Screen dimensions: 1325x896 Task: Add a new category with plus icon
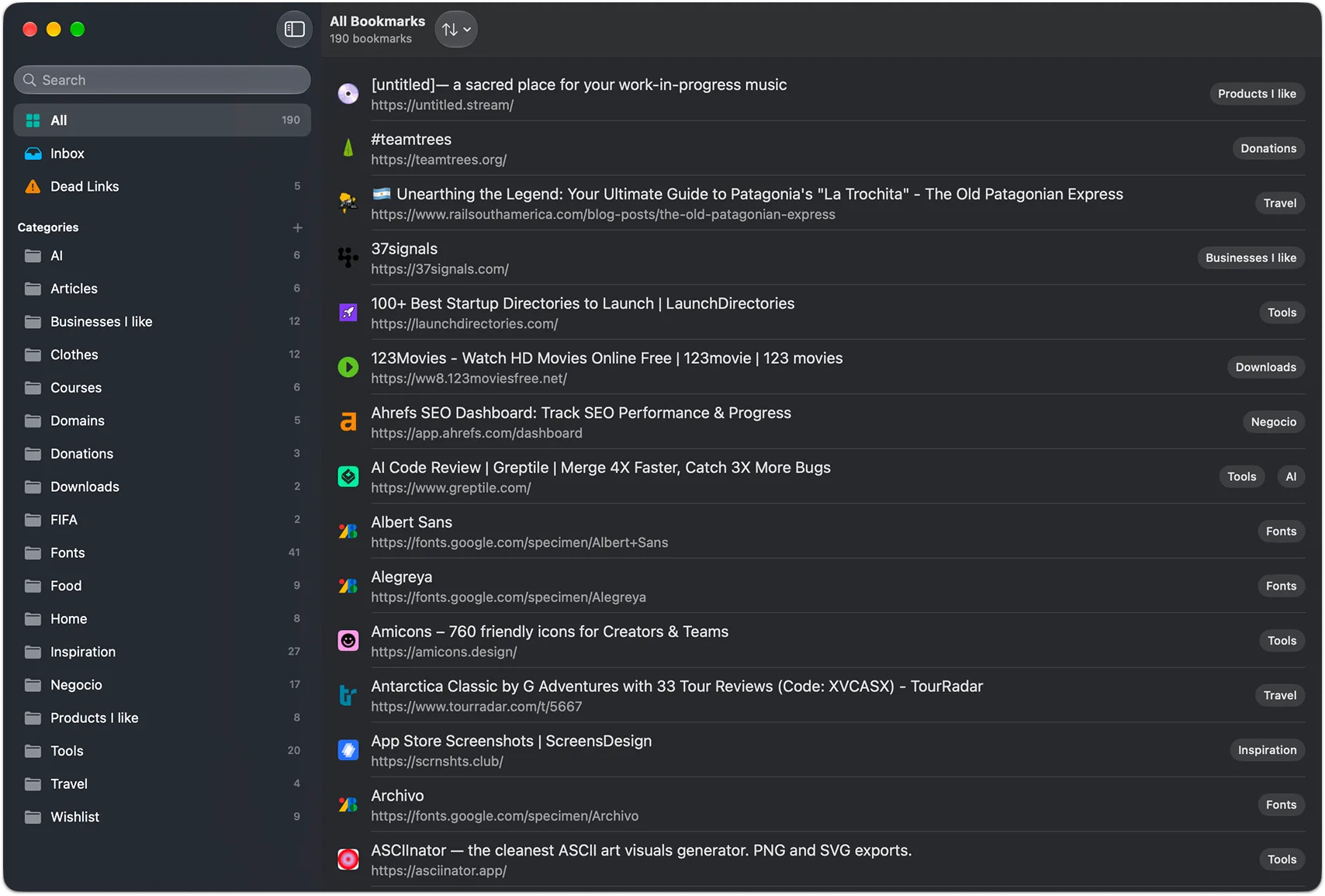(x=297, y=227)
